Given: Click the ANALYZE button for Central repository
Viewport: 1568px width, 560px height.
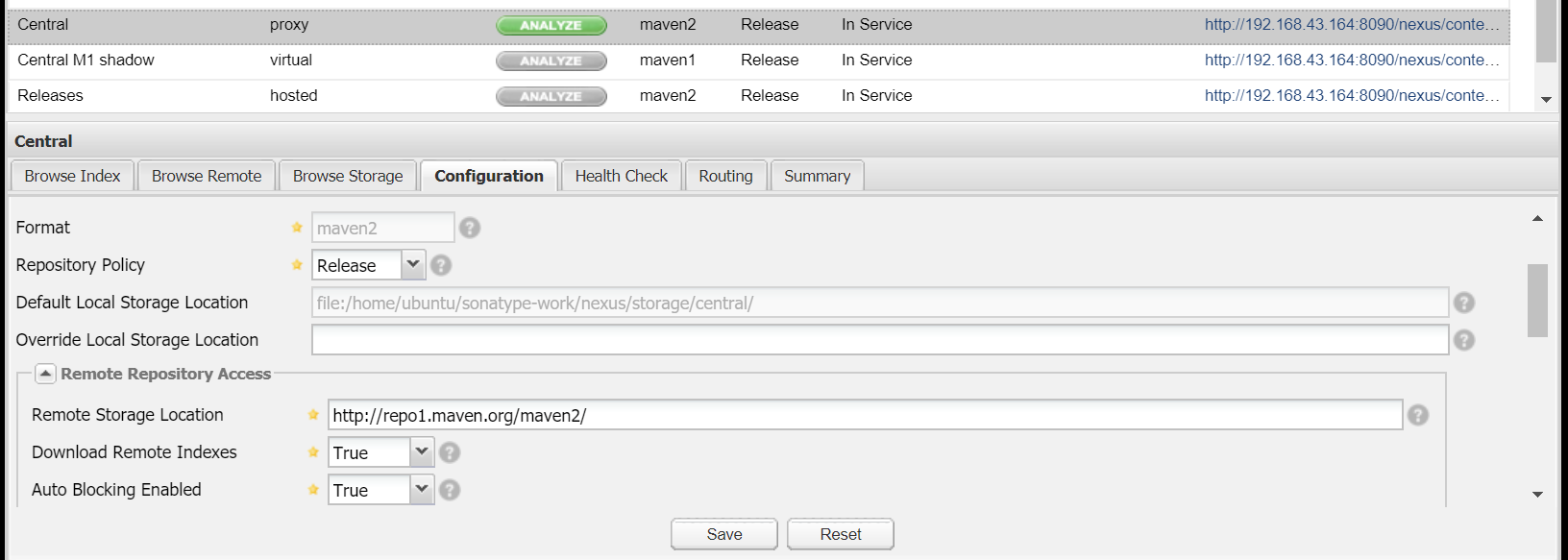Looking at the screenshot, I should [551, 25].
